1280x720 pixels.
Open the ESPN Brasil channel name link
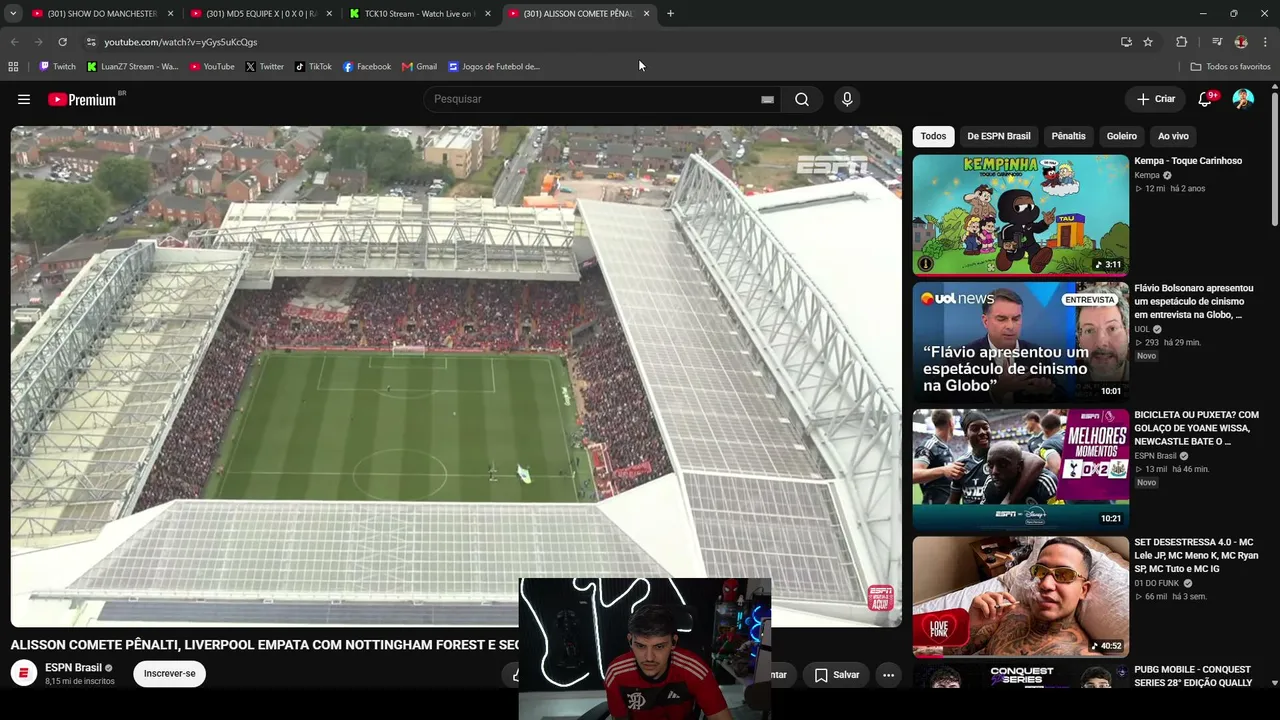(73, 668)
